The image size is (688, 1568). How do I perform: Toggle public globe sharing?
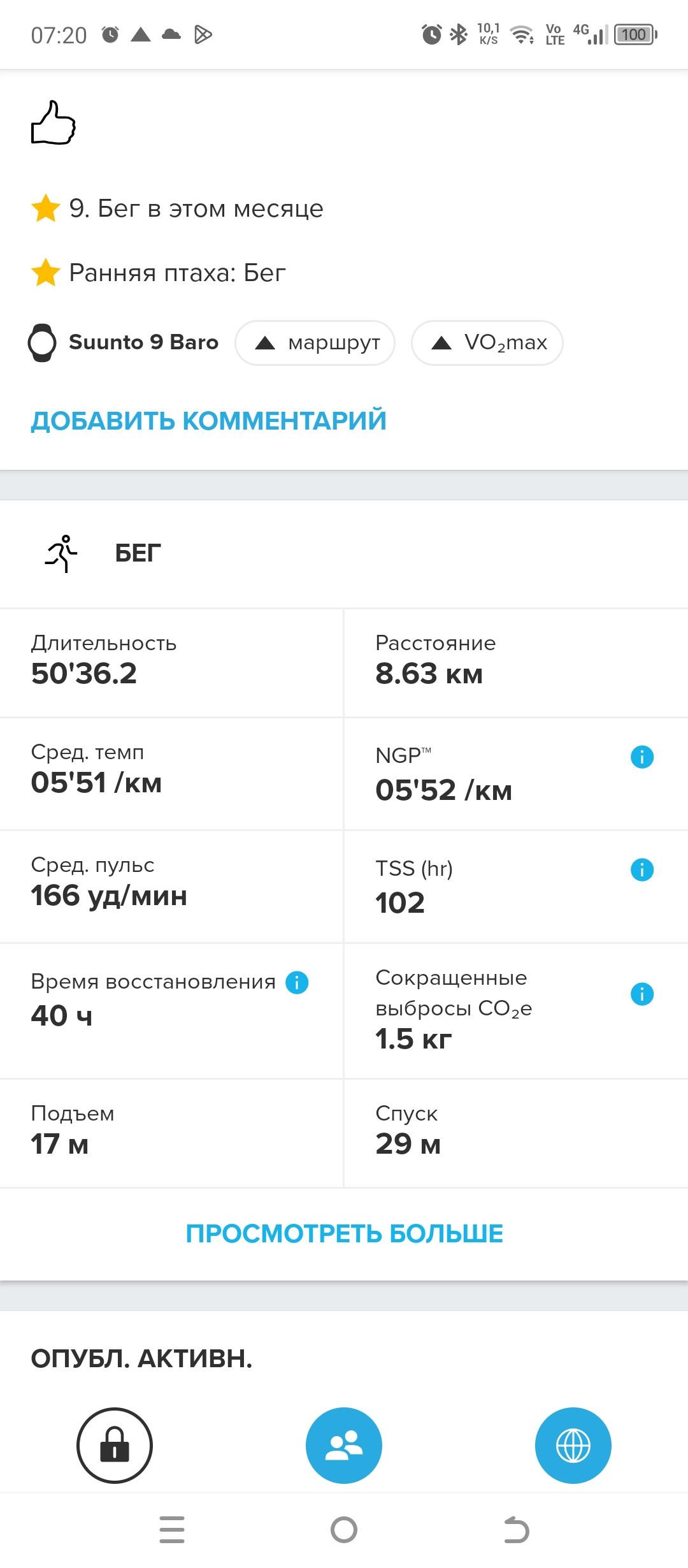click(573, 1446)
